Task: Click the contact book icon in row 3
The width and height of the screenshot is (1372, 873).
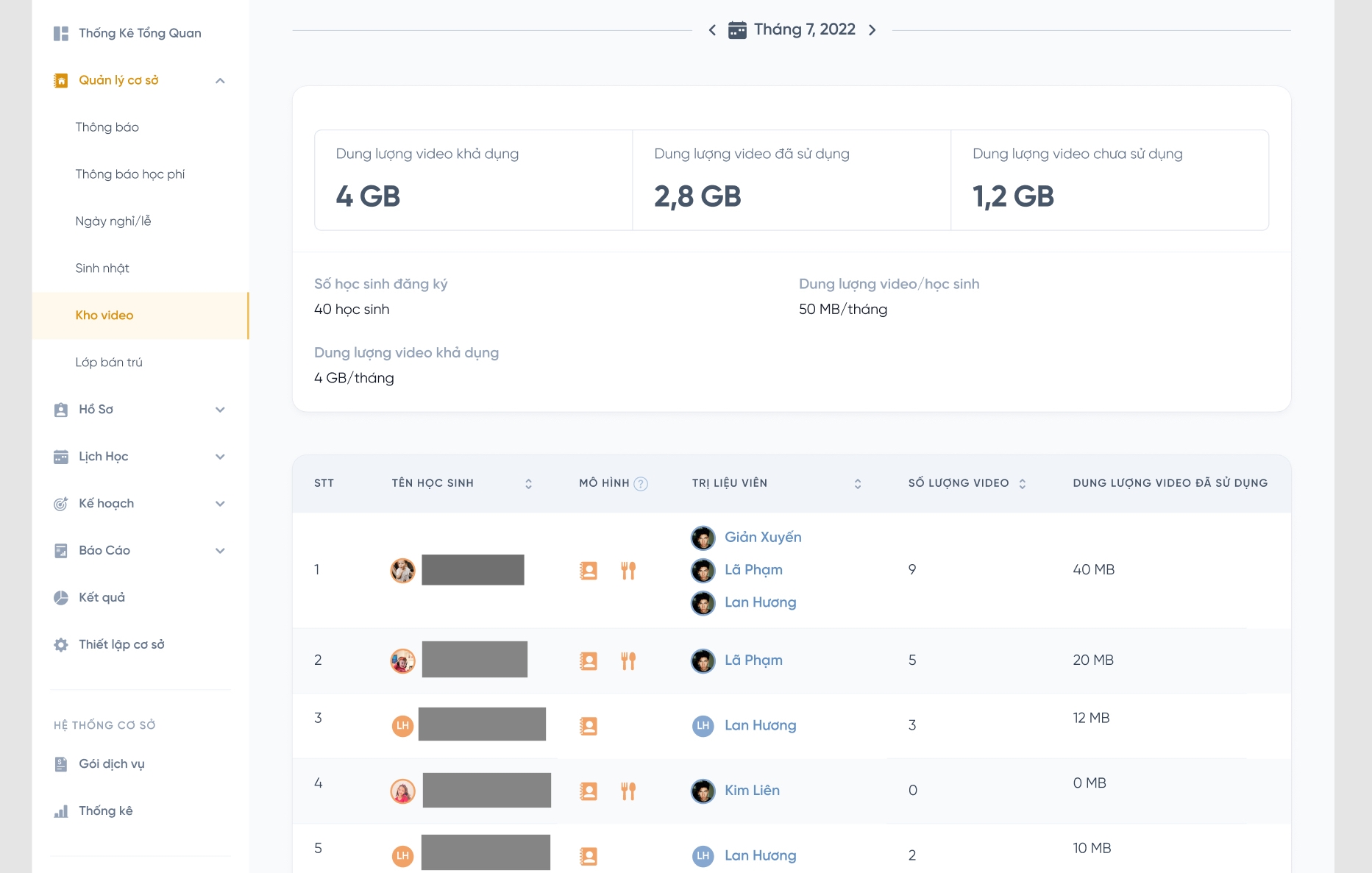Action: pyautogui.click(x=589, y=727)
